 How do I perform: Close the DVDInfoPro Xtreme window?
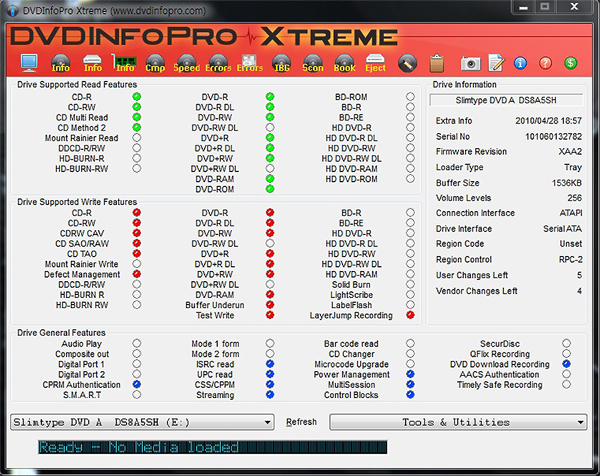(x=574, y=7)
